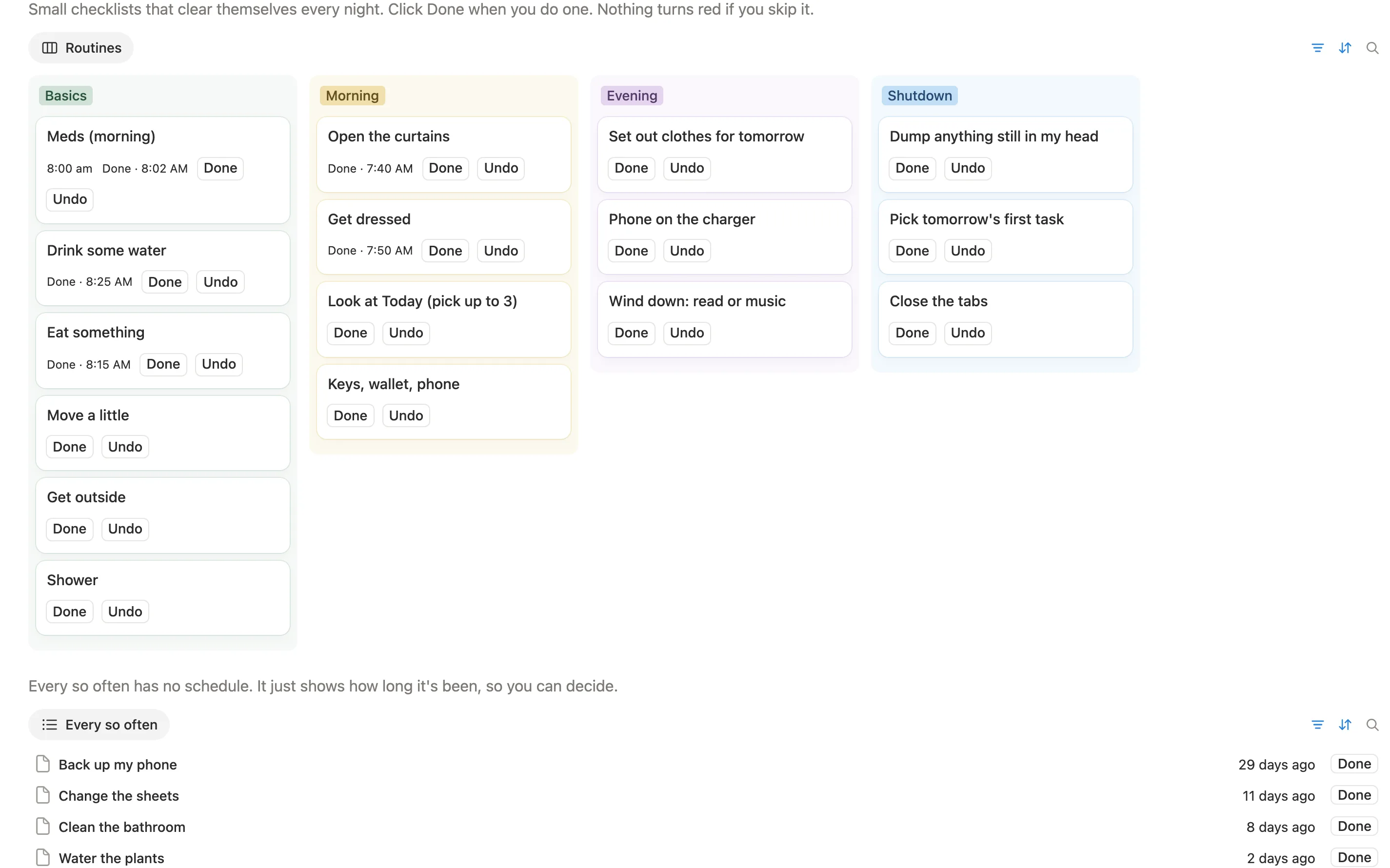
Task: Click the Morning group label
Action: tap(352, 95)
